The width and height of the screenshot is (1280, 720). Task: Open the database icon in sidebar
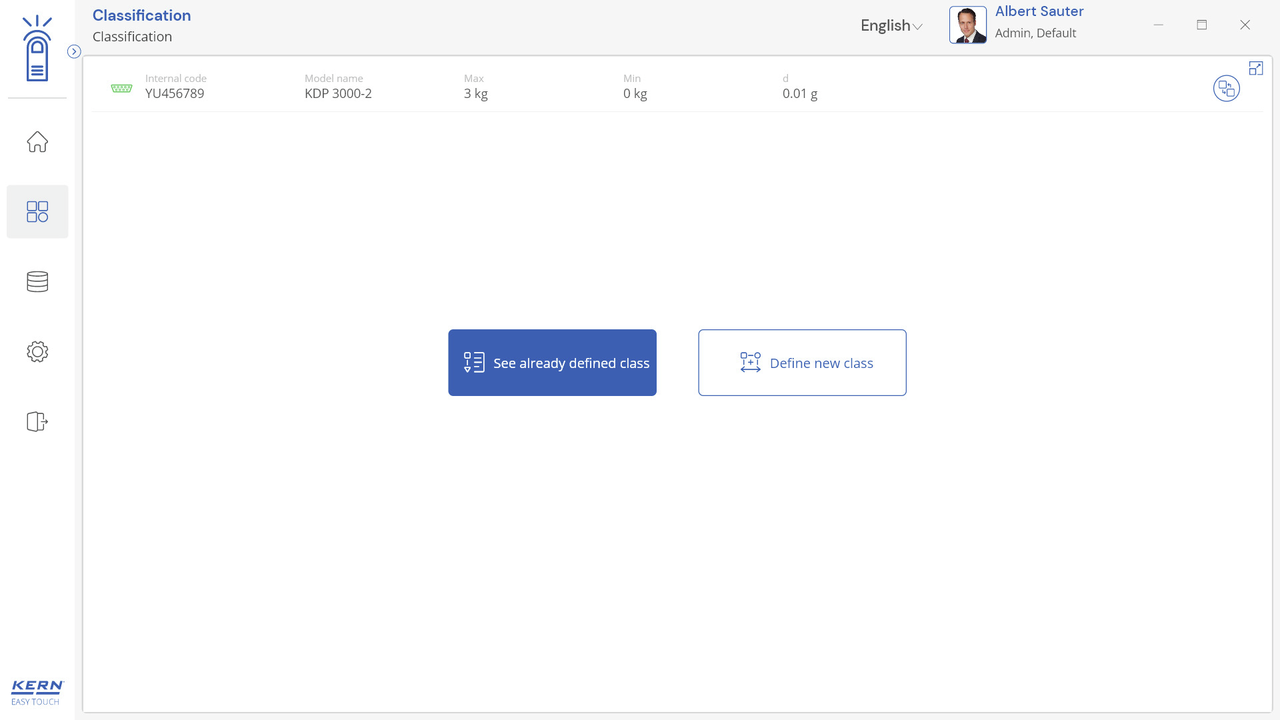click(x=37, y=282)
